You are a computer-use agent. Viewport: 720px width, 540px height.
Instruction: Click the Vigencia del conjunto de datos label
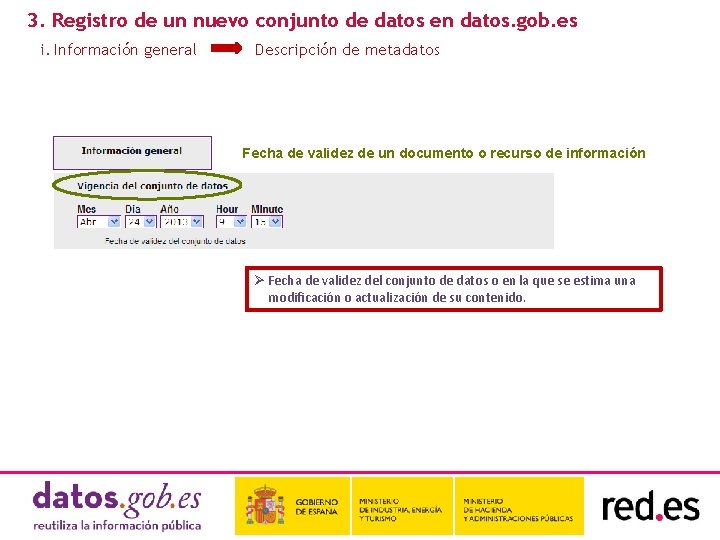[152, 186]
